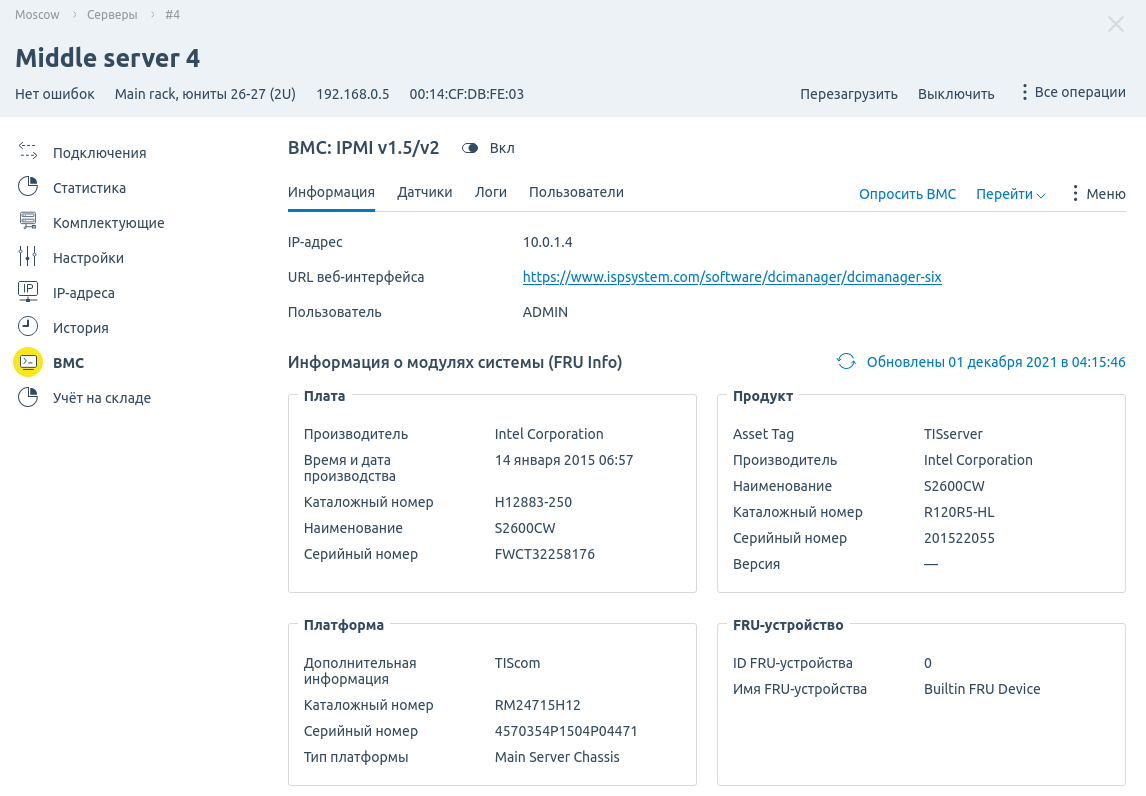Open Статистика in the sidebar
The image size is (1146, 796).
89,188
